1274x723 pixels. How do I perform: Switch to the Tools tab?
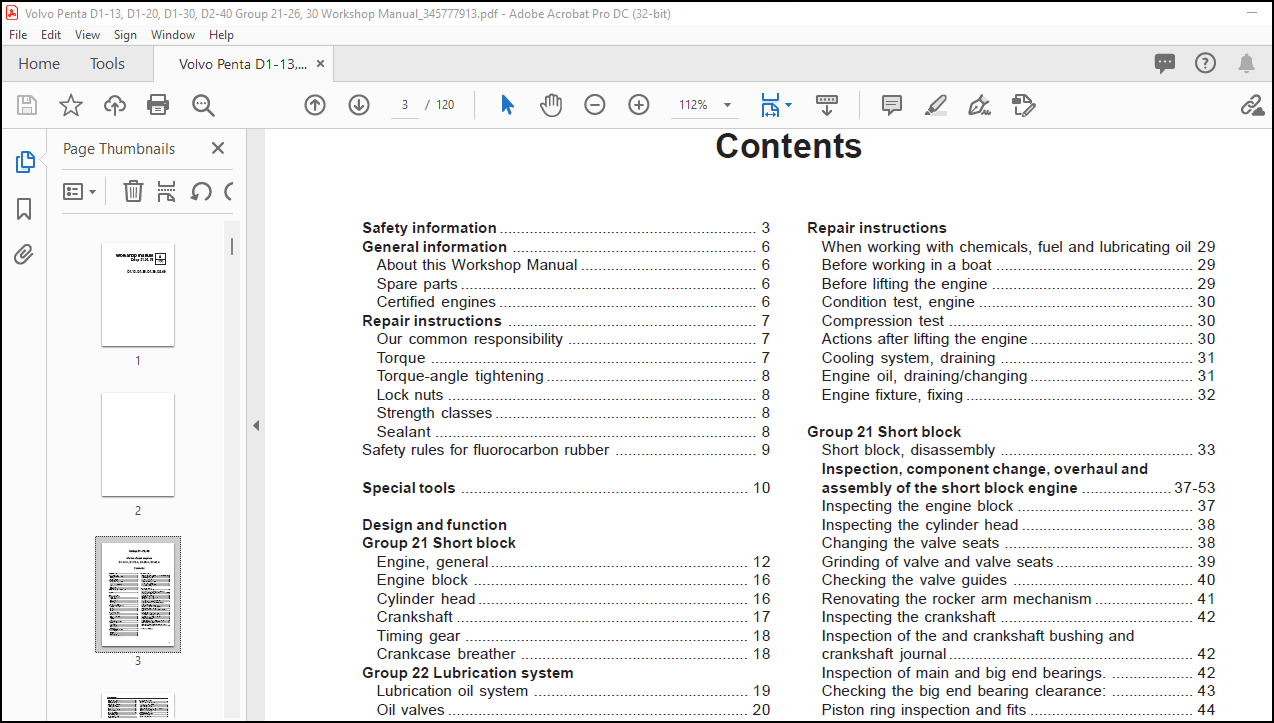coord(107,63)
